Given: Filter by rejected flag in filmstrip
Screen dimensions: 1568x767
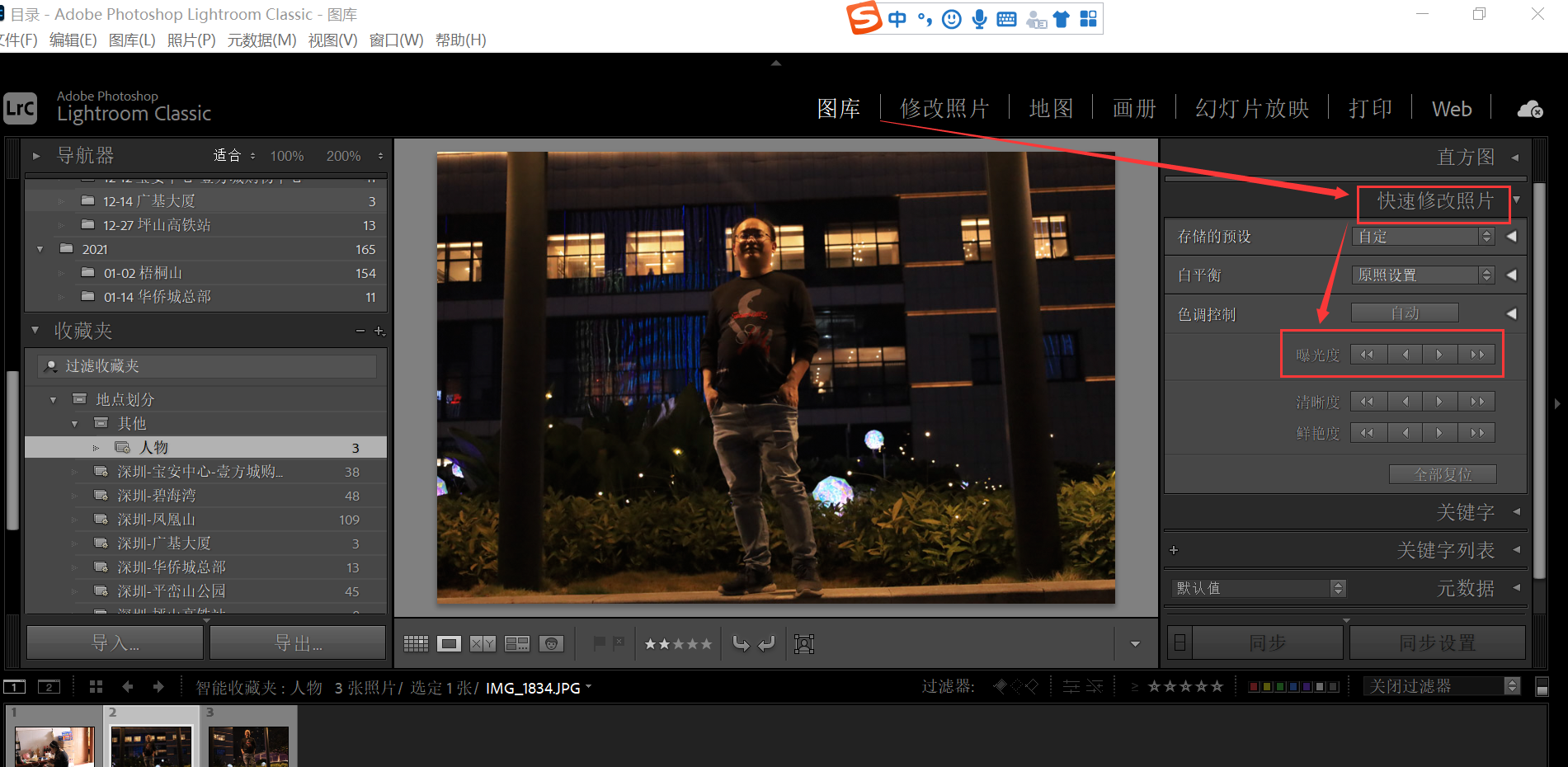Looking at the screenshot, I should click(x=1032, y=686).
